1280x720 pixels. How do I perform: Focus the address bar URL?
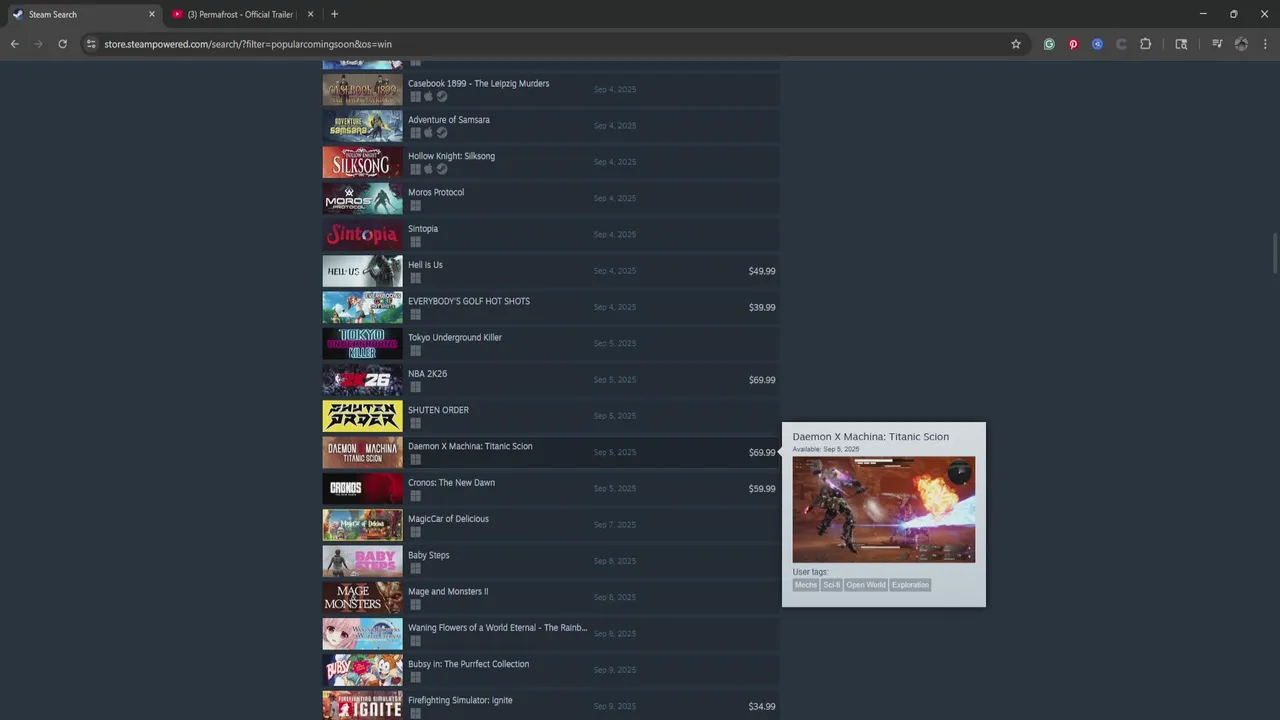[x=248, y=44]
